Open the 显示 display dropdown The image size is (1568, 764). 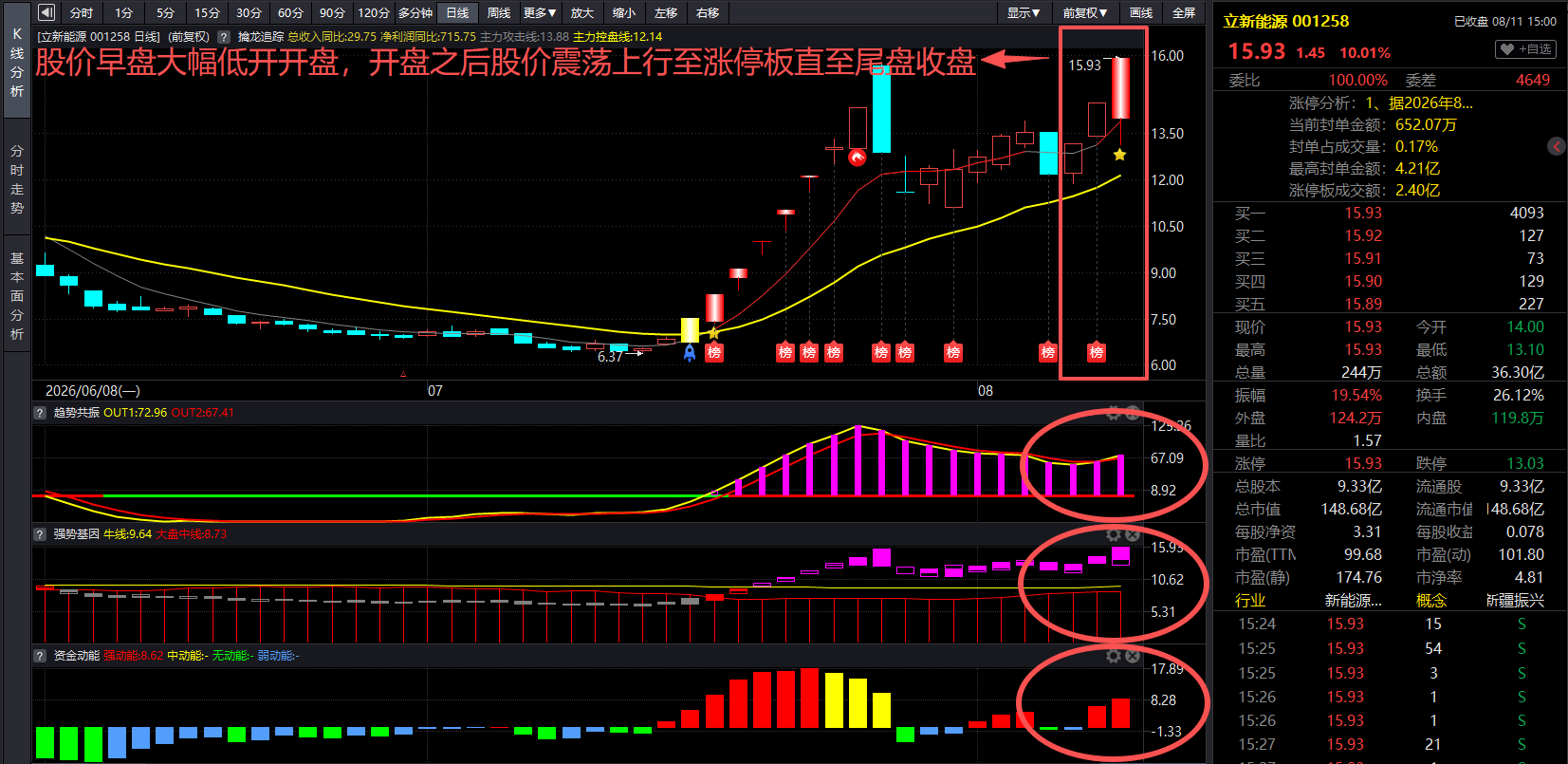(1024, 12)
